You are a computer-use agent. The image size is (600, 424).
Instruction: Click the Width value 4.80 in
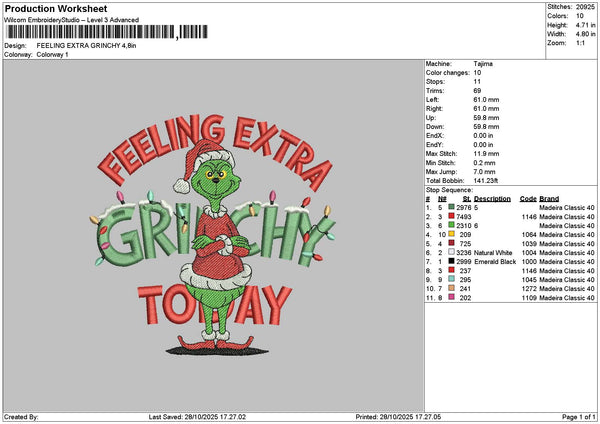[x=585, y=34]
